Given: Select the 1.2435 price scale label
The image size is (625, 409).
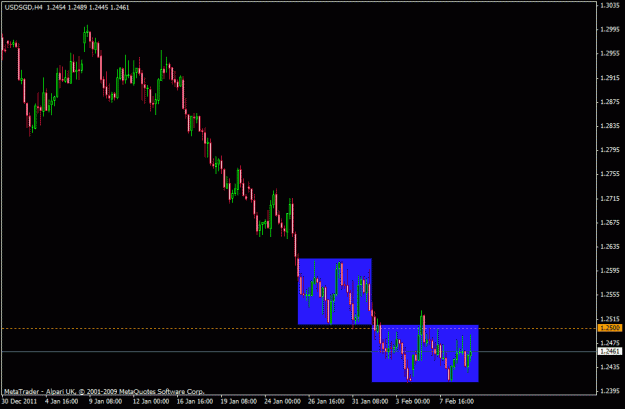Looking at the screenshot, I should [x=610, y=366].
